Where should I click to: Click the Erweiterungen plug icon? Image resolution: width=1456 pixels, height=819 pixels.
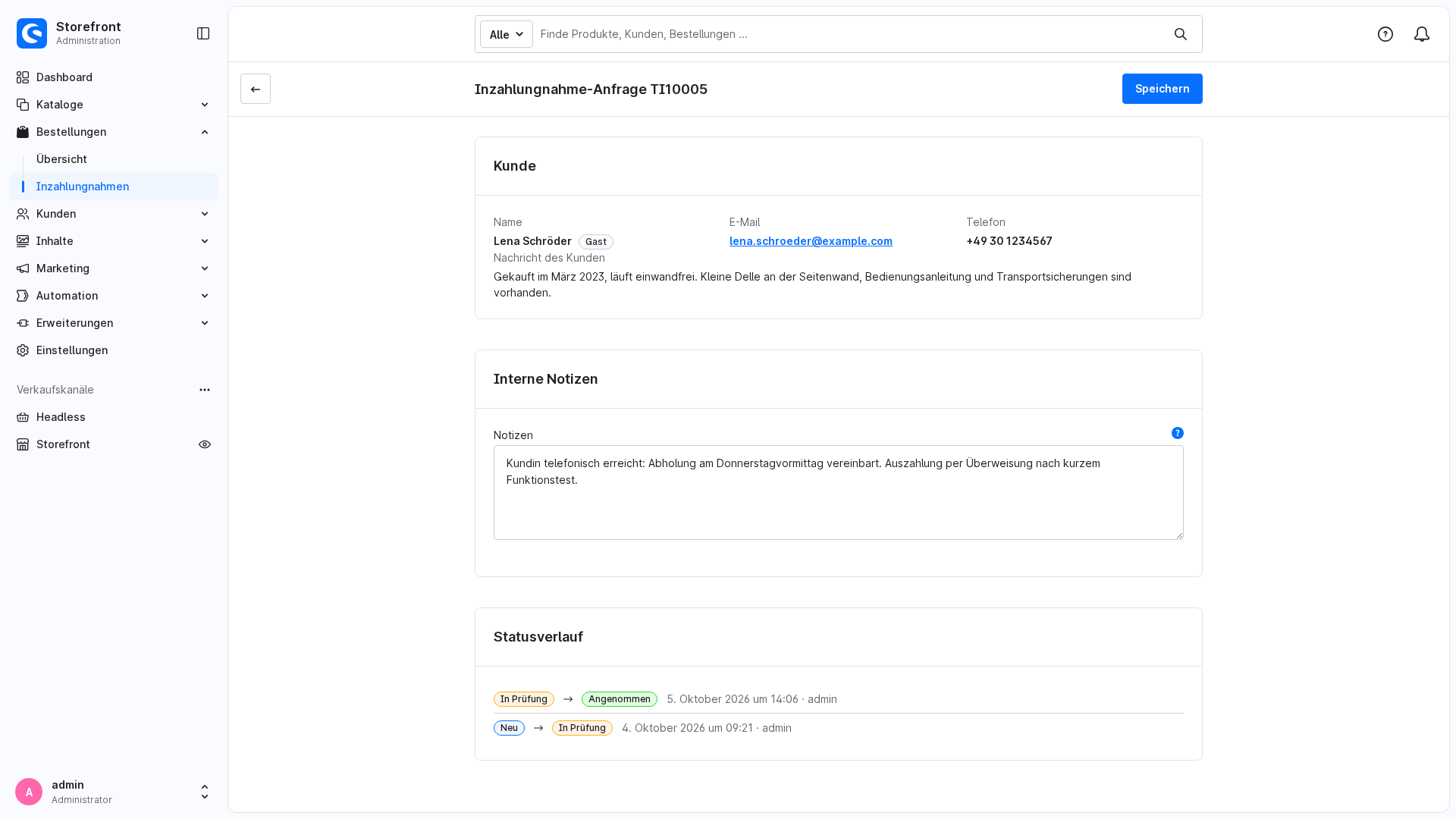click(x=23, y=323)
